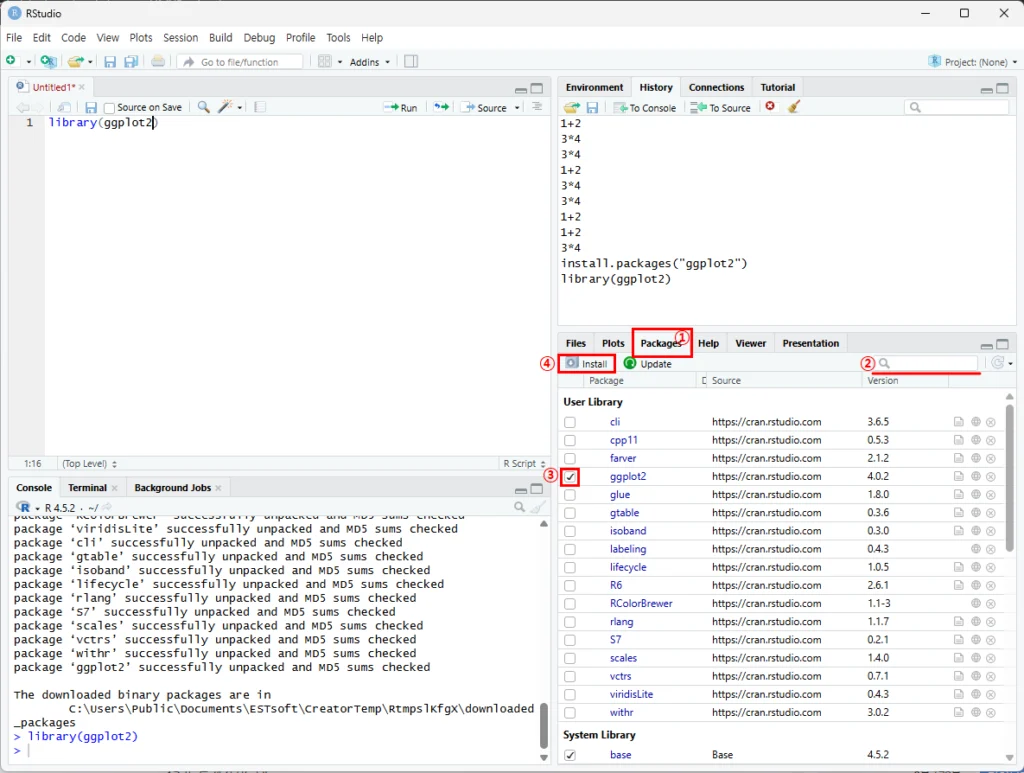Click the clear history broom icon
This screenshot has width=1024, height=773.
(x=793, y=107)
